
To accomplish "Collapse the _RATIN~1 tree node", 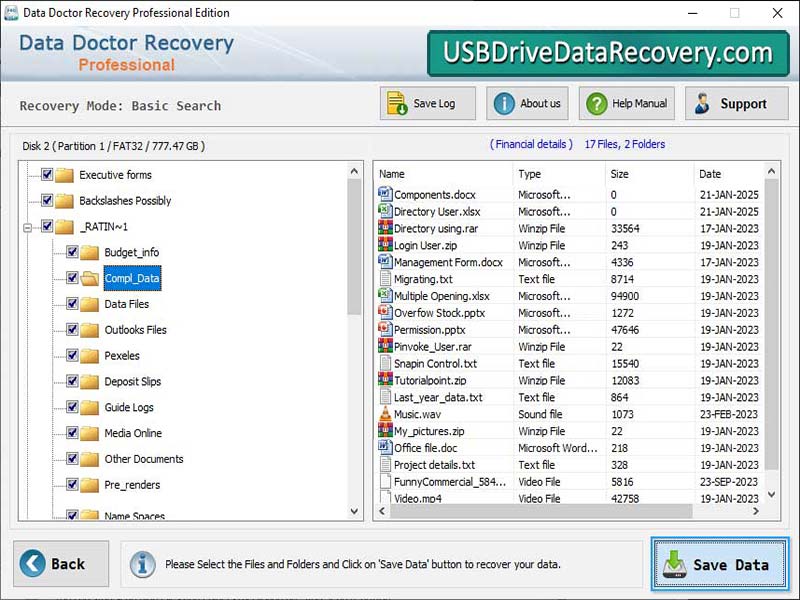I will pos(26,225).
